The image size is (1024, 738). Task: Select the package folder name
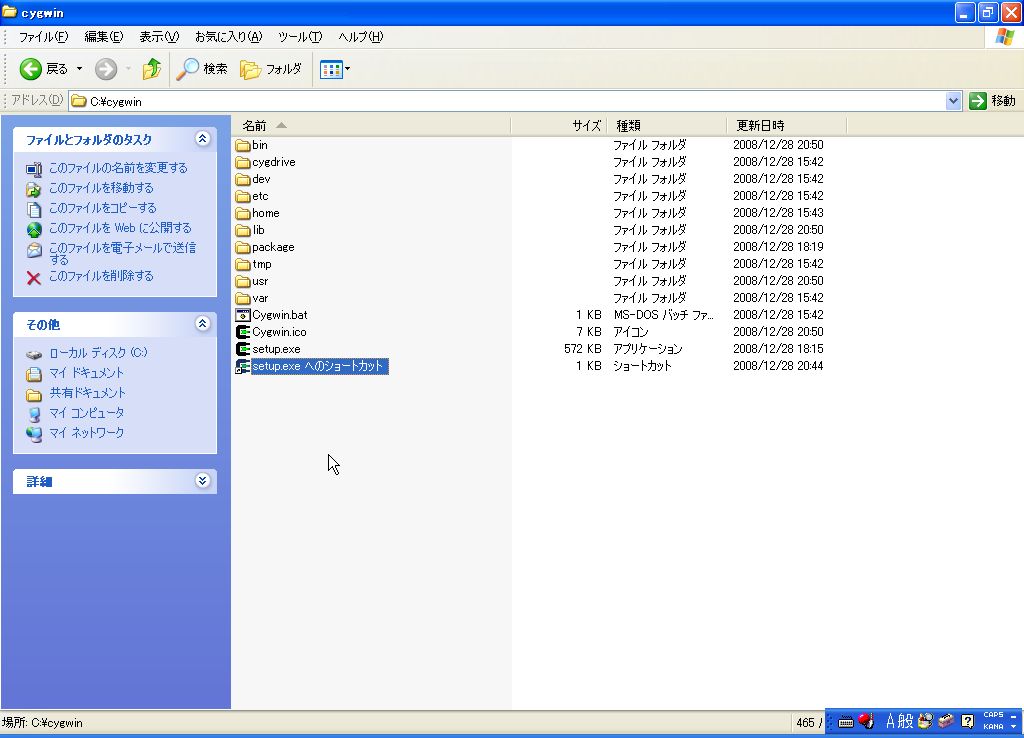(x=273, y=247)
